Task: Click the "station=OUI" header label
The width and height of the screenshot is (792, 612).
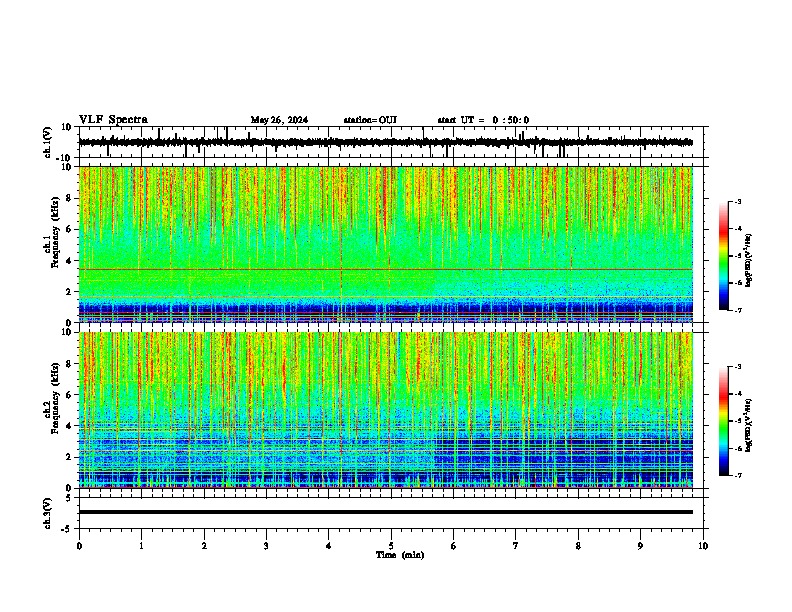Action: pos(370,120)
